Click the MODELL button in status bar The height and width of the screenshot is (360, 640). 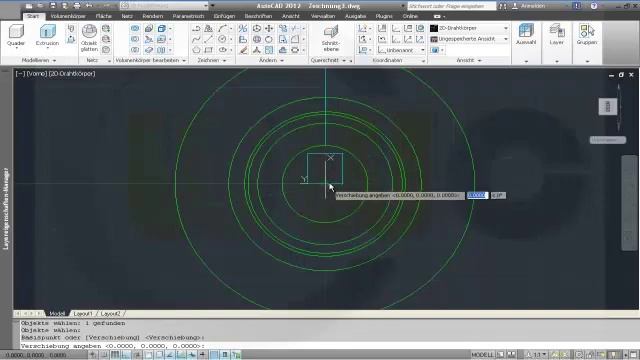pos(482,355)
